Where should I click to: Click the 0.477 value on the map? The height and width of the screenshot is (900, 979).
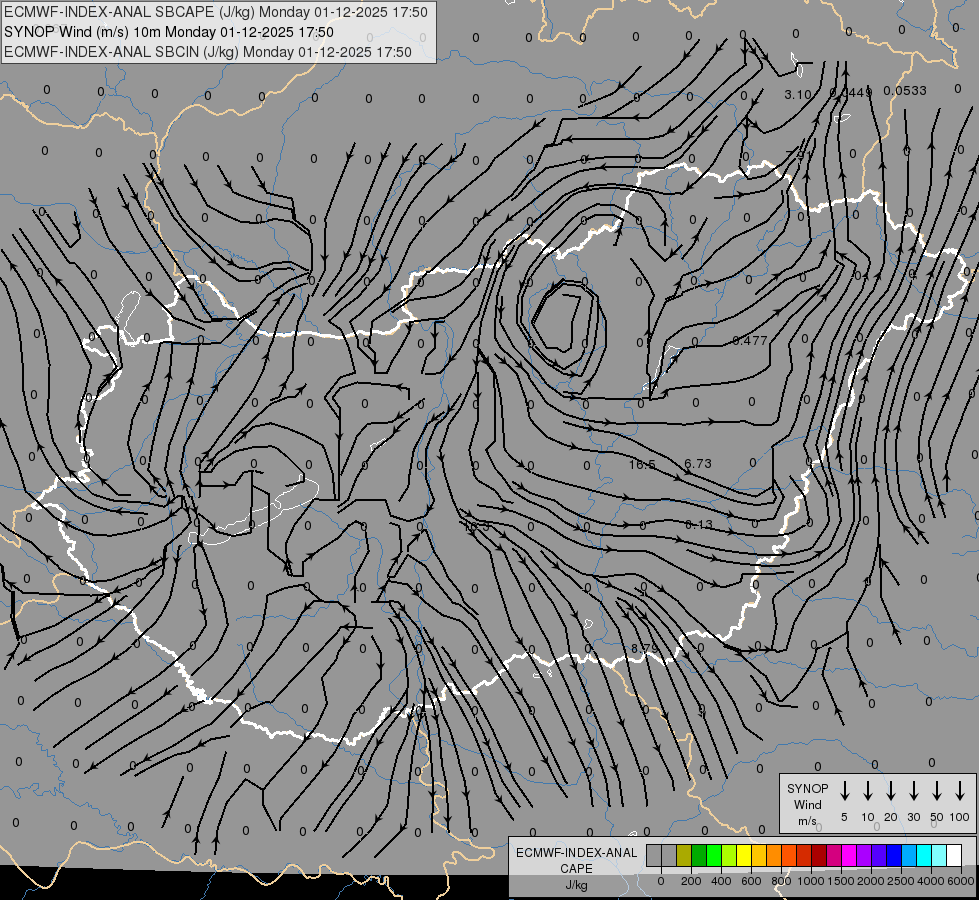[x=750, y=340]
